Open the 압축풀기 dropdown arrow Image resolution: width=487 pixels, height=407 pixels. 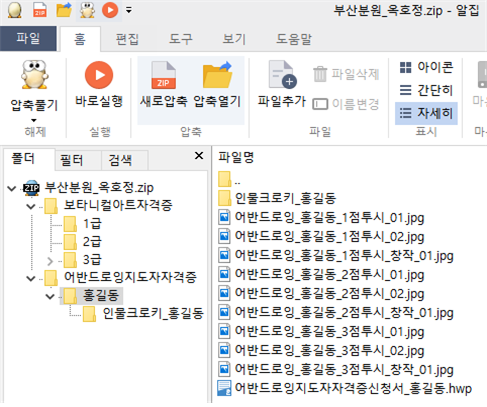[34, 120]
